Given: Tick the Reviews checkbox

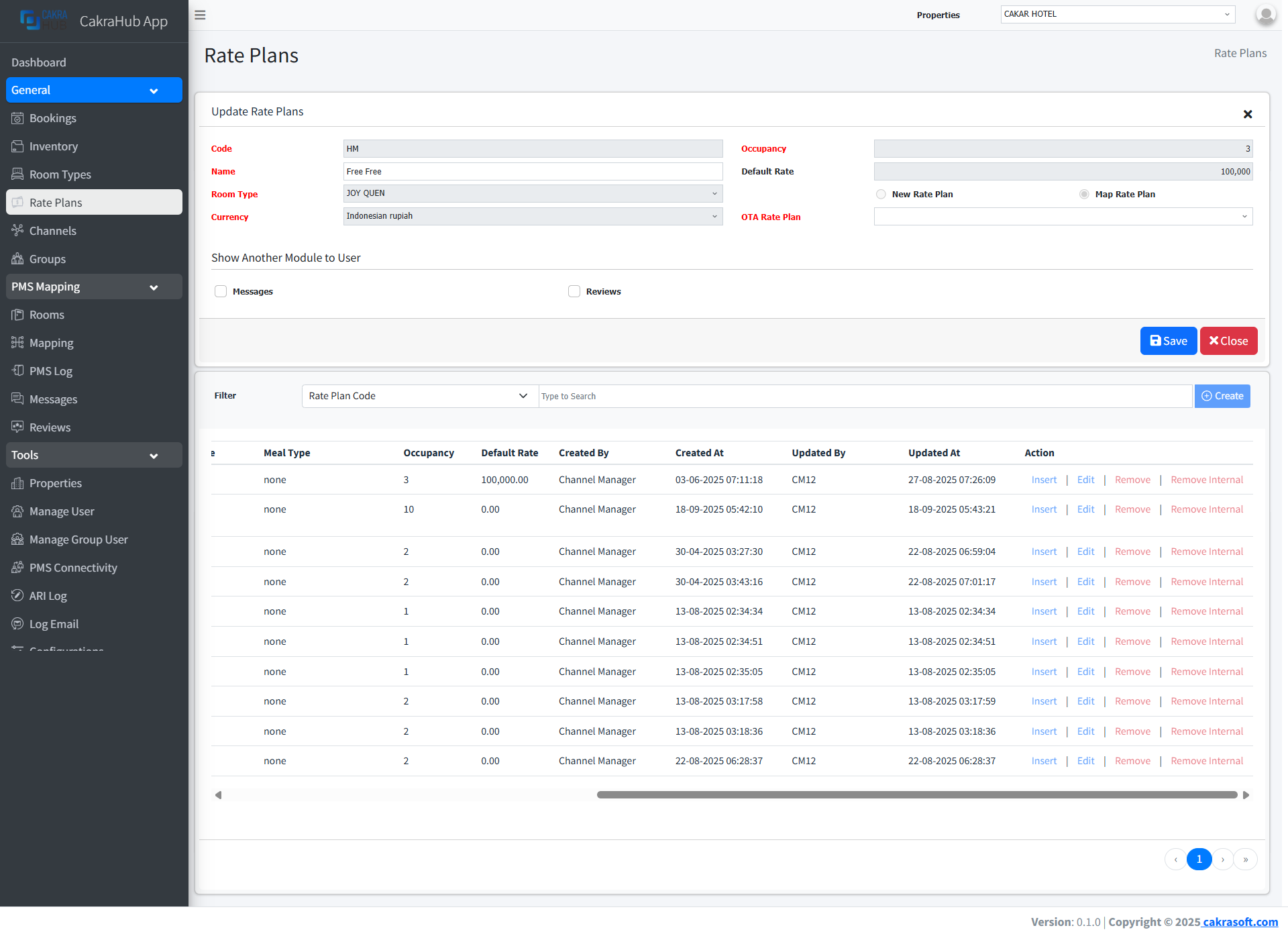Looking at the screenshot, I should pyautogui.click(x=574, y=291).
